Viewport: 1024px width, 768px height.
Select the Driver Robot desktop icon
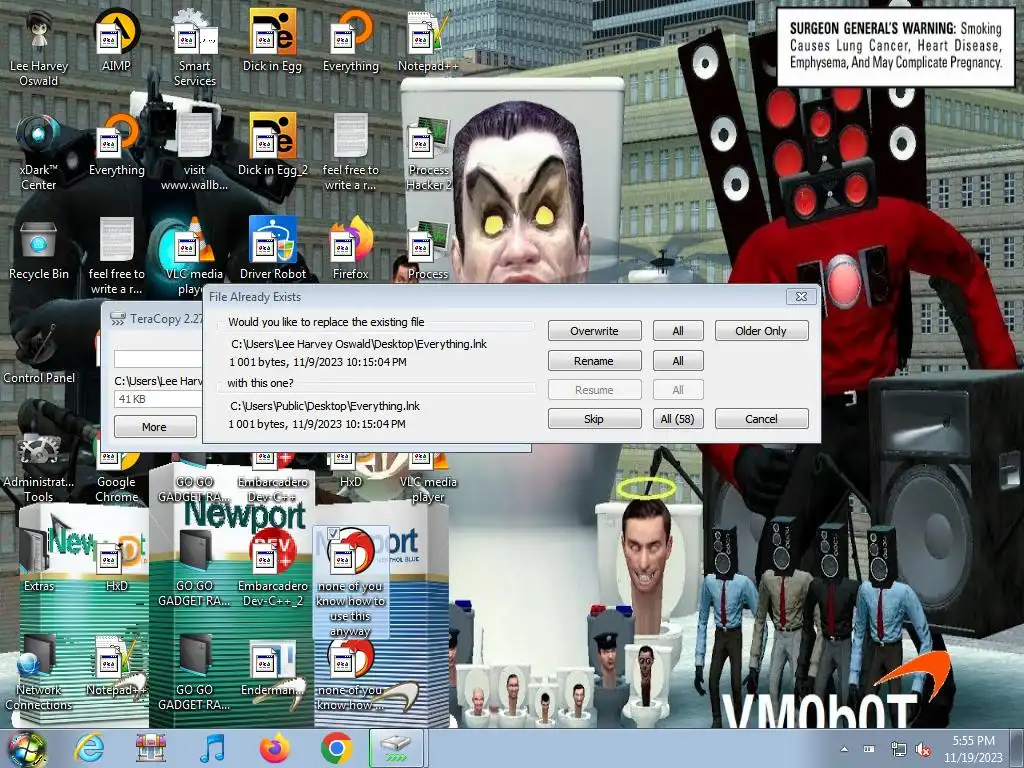point(272,249)
